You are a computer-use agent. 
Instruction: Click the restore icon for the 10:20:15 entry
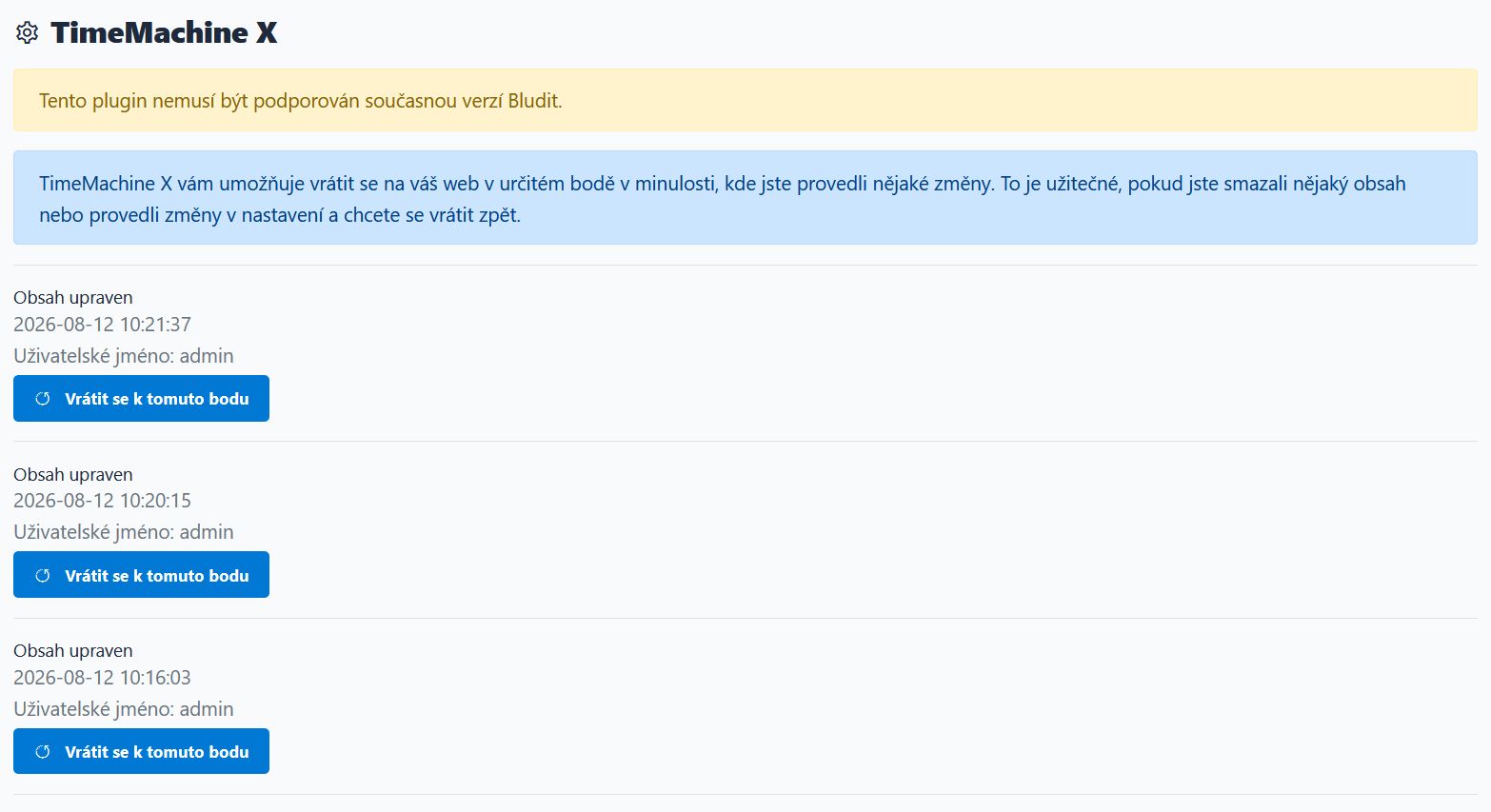tap(43, 575)
